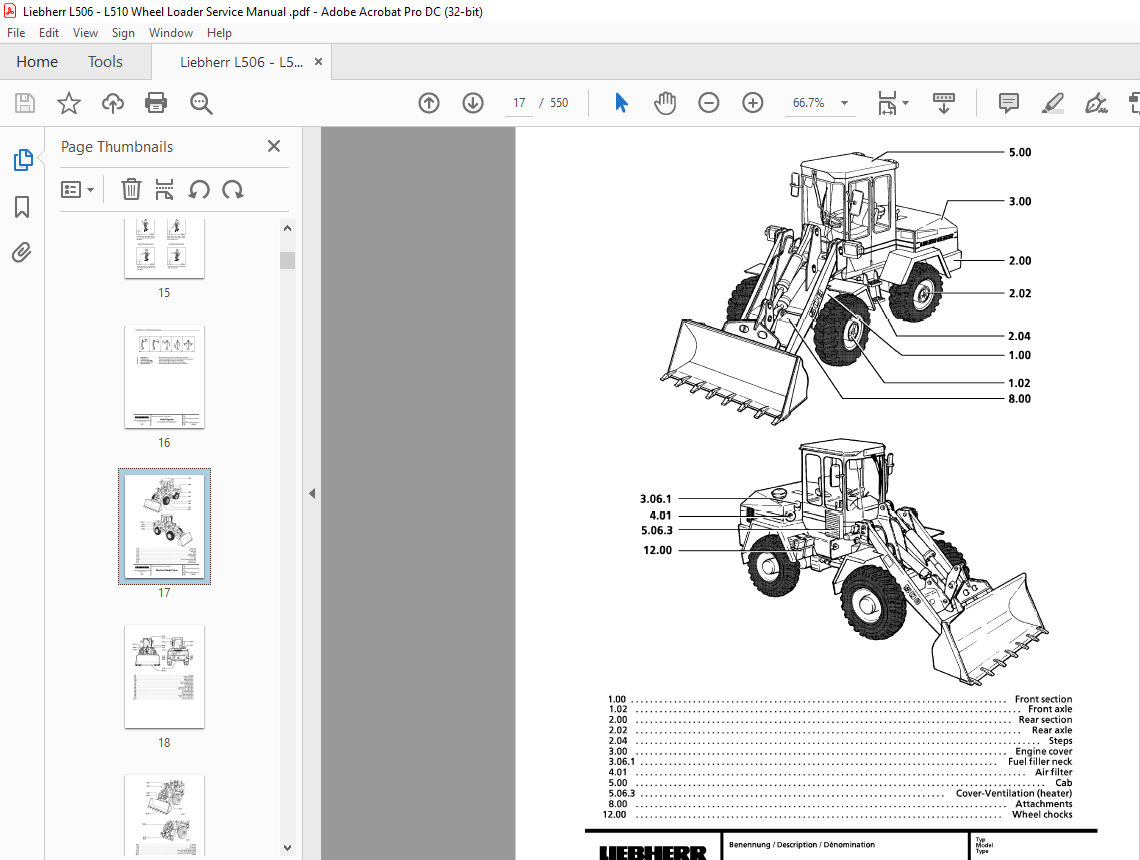Viewport: 1140px width, 860px height.
Task: Click the thumbnails scrollbar handle
Action: (x=287, y=260)
